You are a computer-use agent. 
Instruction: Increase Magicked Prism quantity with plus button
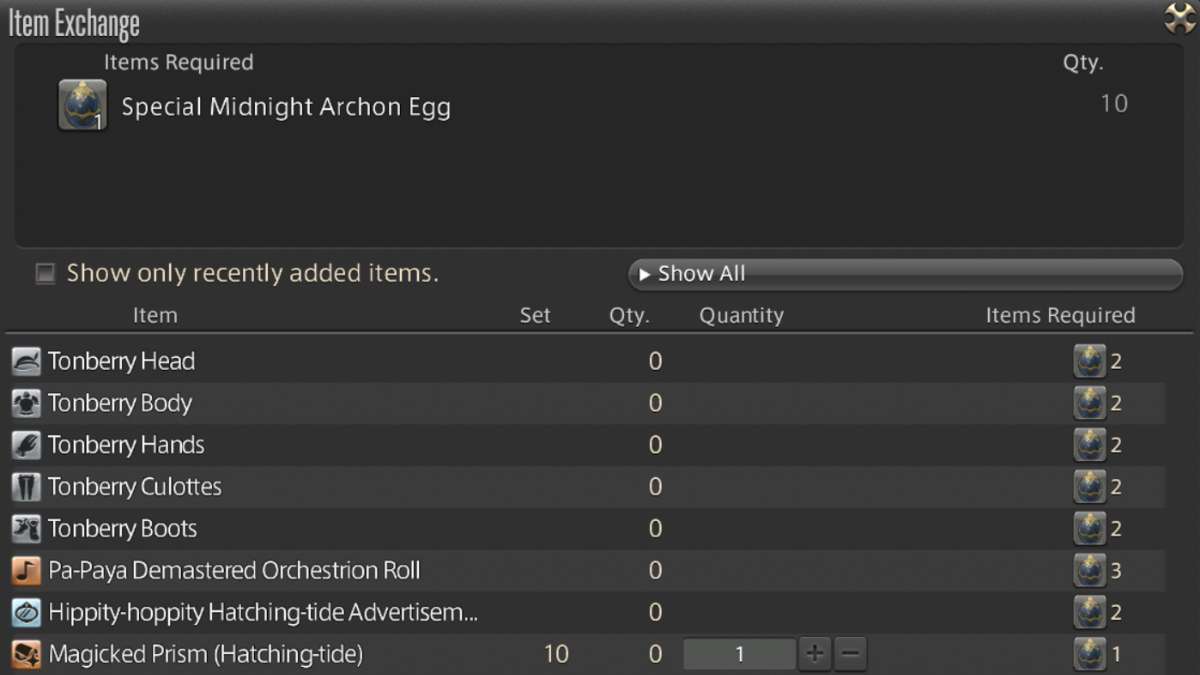pyautogui.click(x=814, y=654)
